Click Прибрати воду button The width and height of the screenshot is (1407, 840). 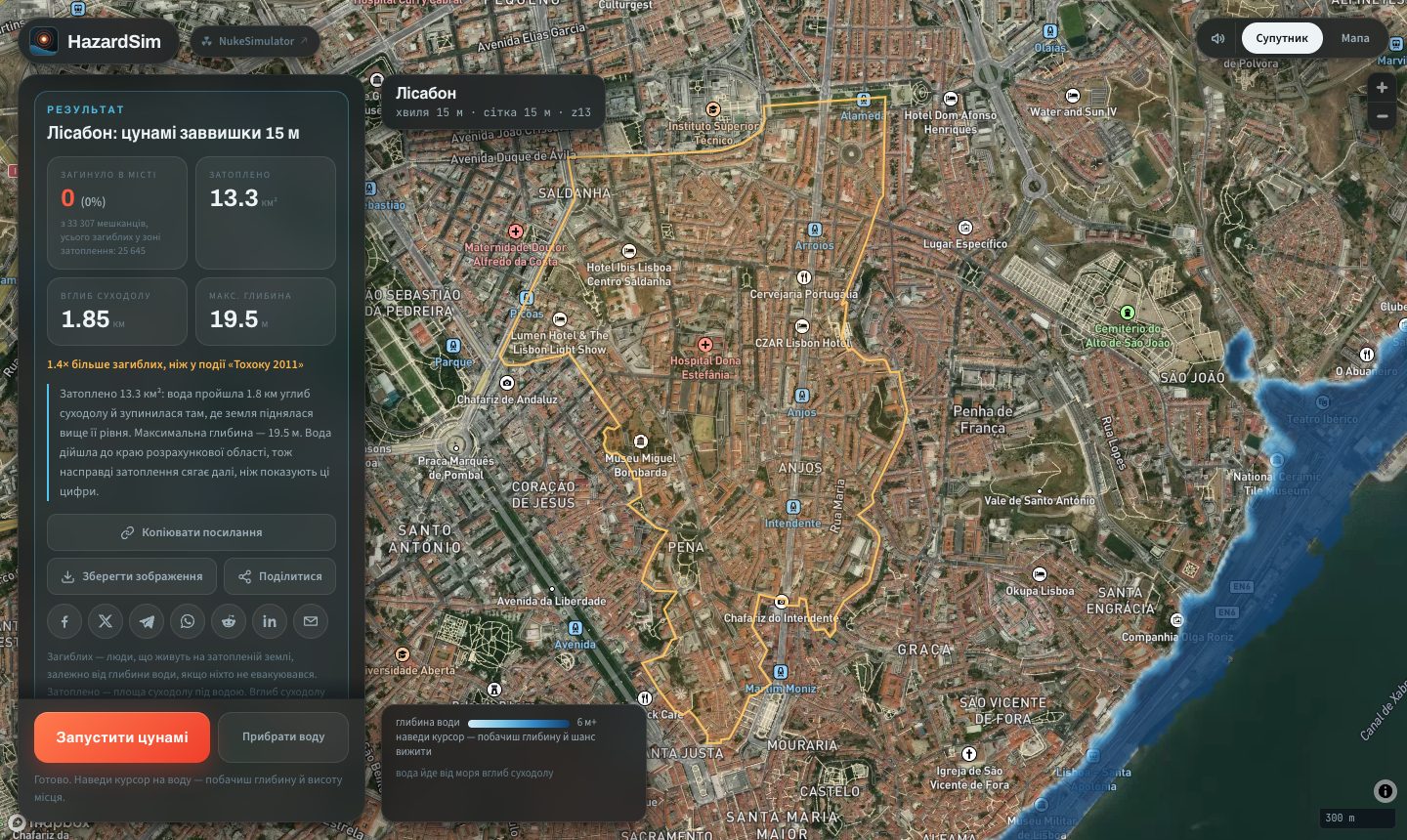283,737
